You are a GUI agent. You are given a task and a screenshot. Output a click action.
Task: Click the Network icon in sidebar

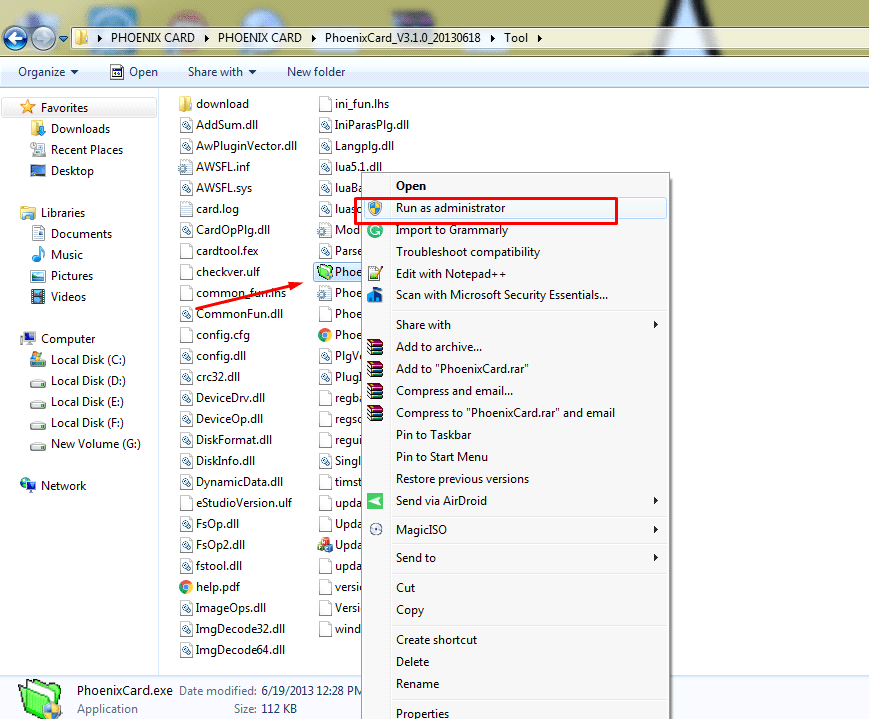[x=28, y=485]
